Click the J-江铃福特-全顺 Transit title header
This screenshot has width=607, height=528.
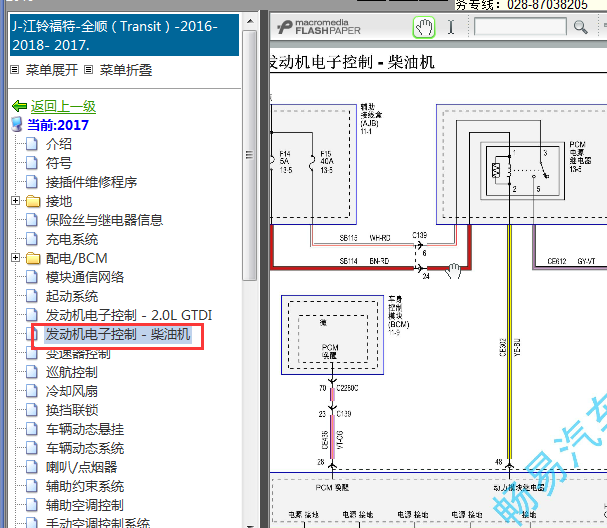pyautogui.click(x=124, y=35)
